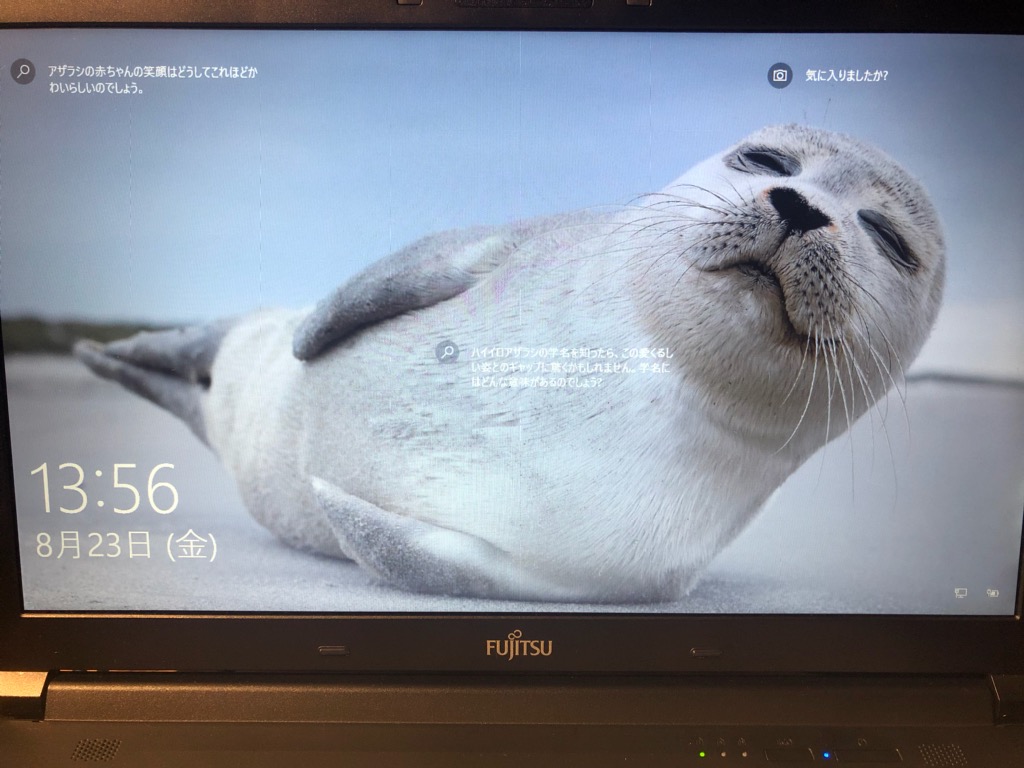Click the search icon beside the baby seal caption
This screenshot has height=768, width=1024.
tap(23, 71)
